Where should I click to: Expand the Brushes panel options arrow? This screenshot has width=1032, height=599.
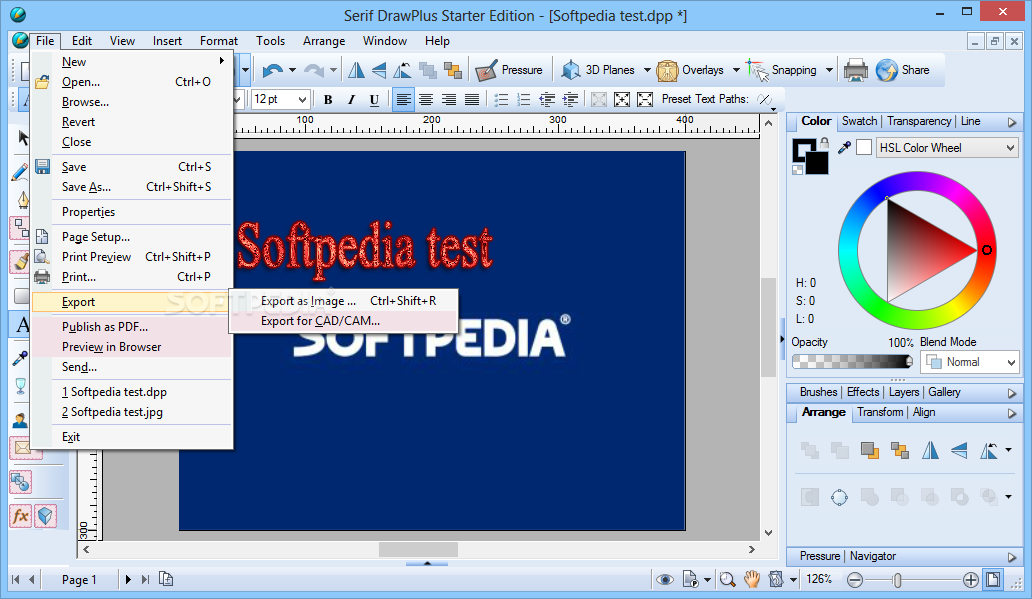click(x=1012, y=393)
